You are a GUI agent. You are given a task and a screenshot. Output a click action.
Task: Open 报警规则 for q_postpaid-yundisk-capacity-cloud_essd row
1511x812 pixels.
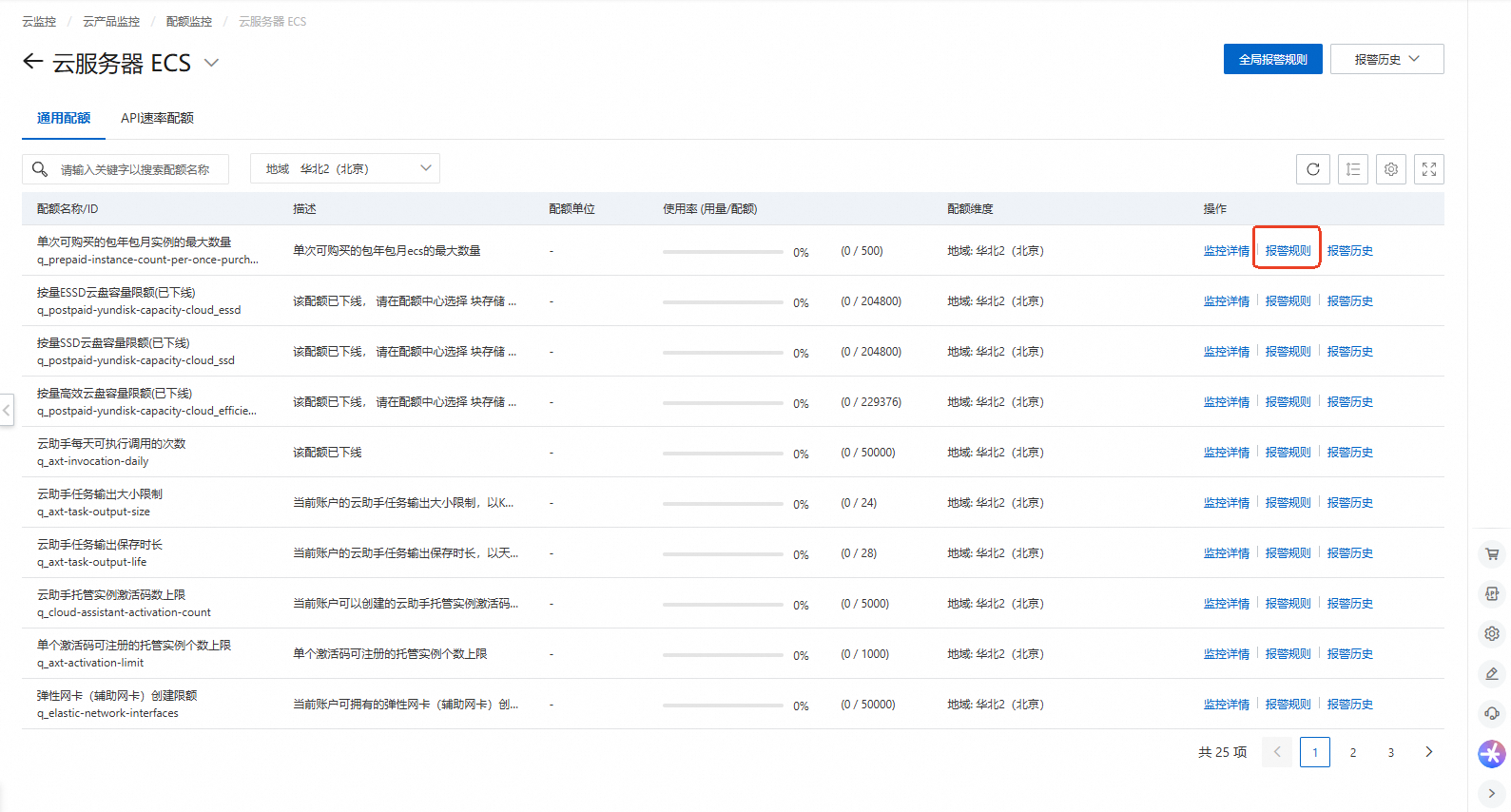(1288, 301)
